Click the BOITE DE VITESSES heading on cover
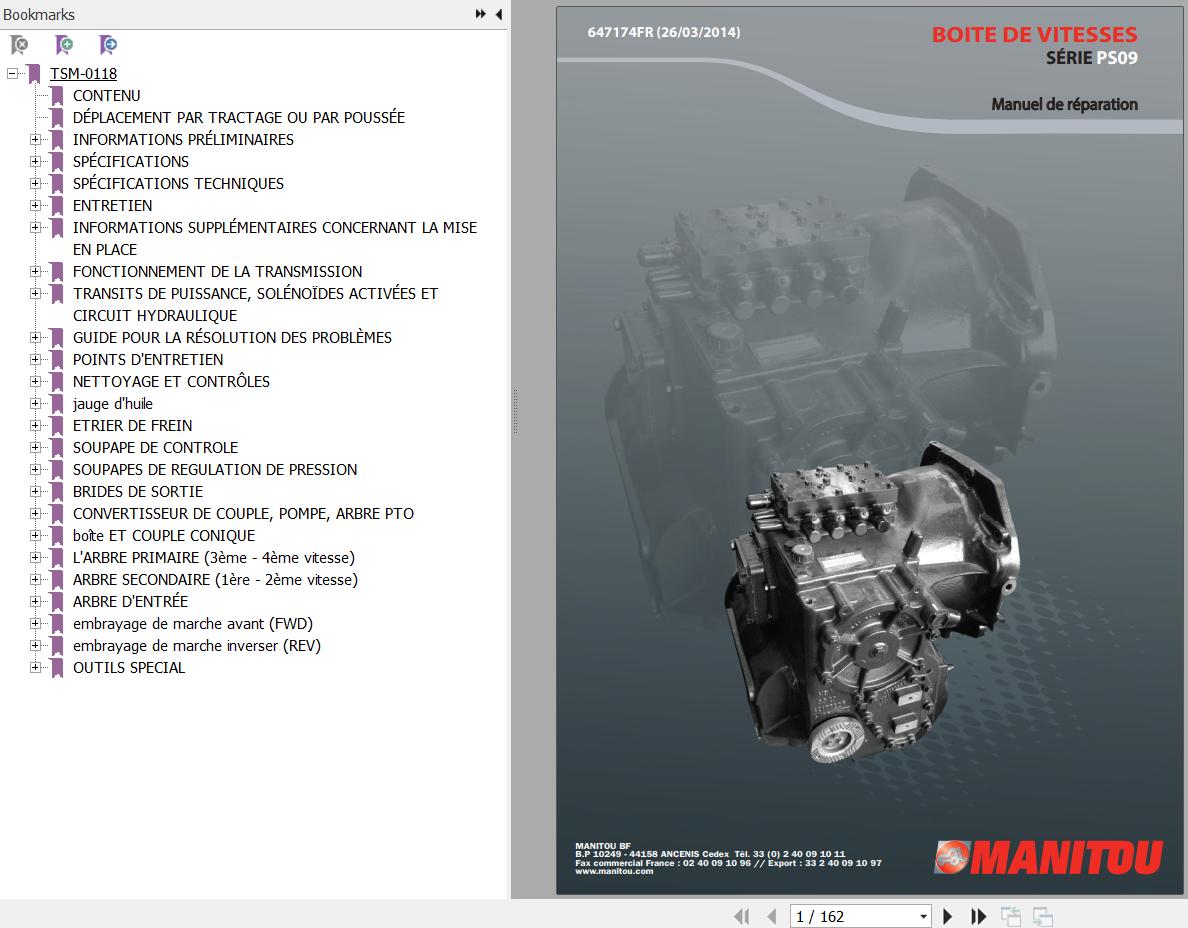The height and width of the screenshot is (928, 1188). point(1034,34)
